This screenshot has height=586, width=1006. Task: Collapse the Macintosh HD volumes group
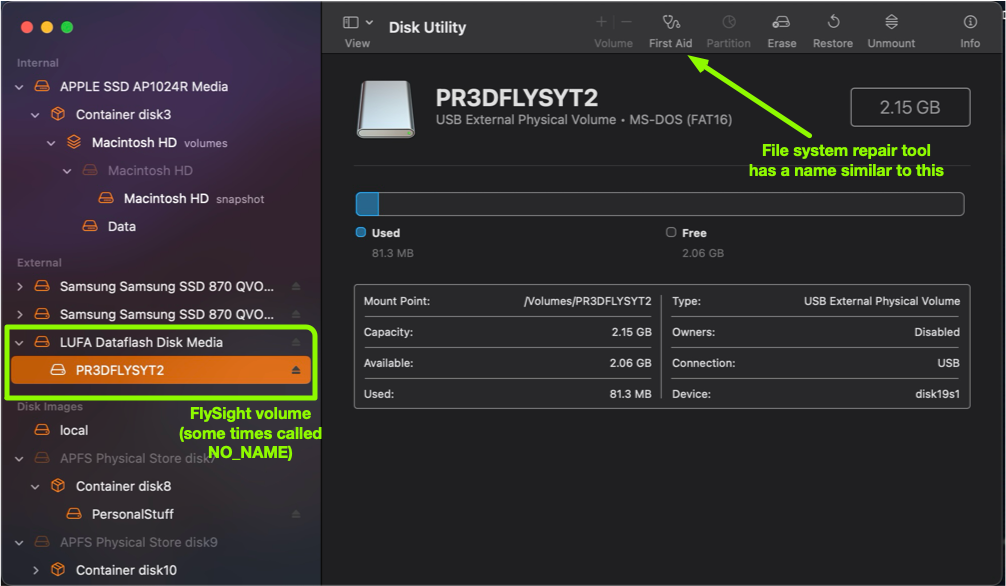(51, 142)
